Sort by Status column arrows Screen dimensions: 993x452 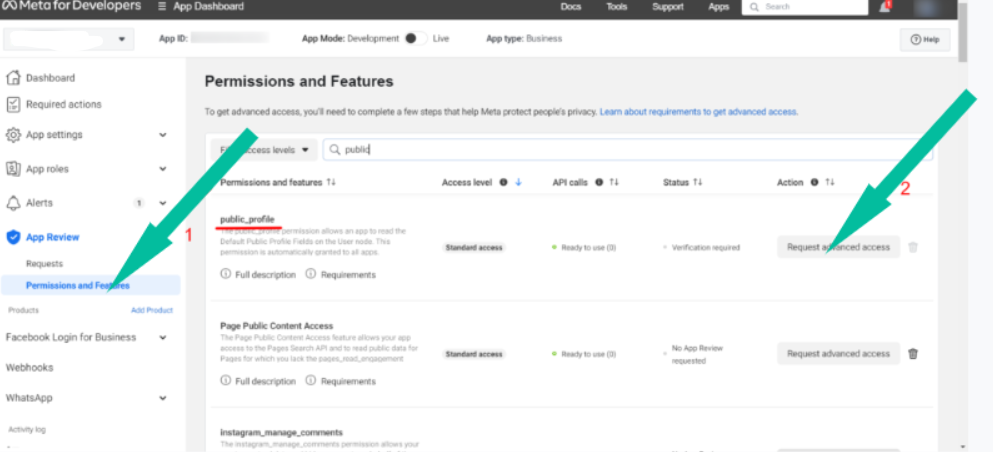click(697, 182)
